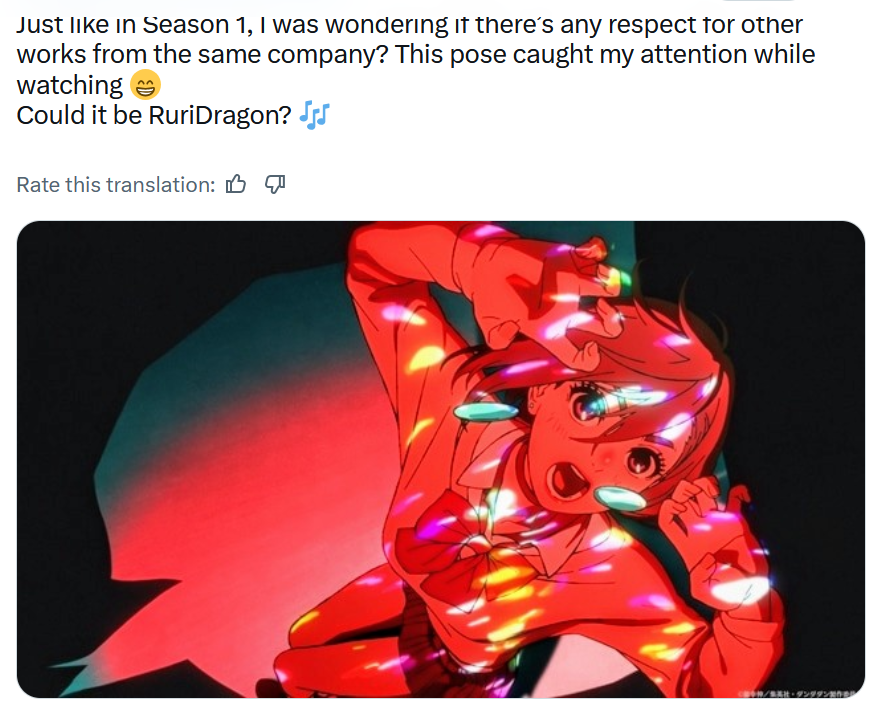Screen dimensions: 873x716
Task: Click the word 'RuriDragon' in the post
Action: (x=220, y=116)
